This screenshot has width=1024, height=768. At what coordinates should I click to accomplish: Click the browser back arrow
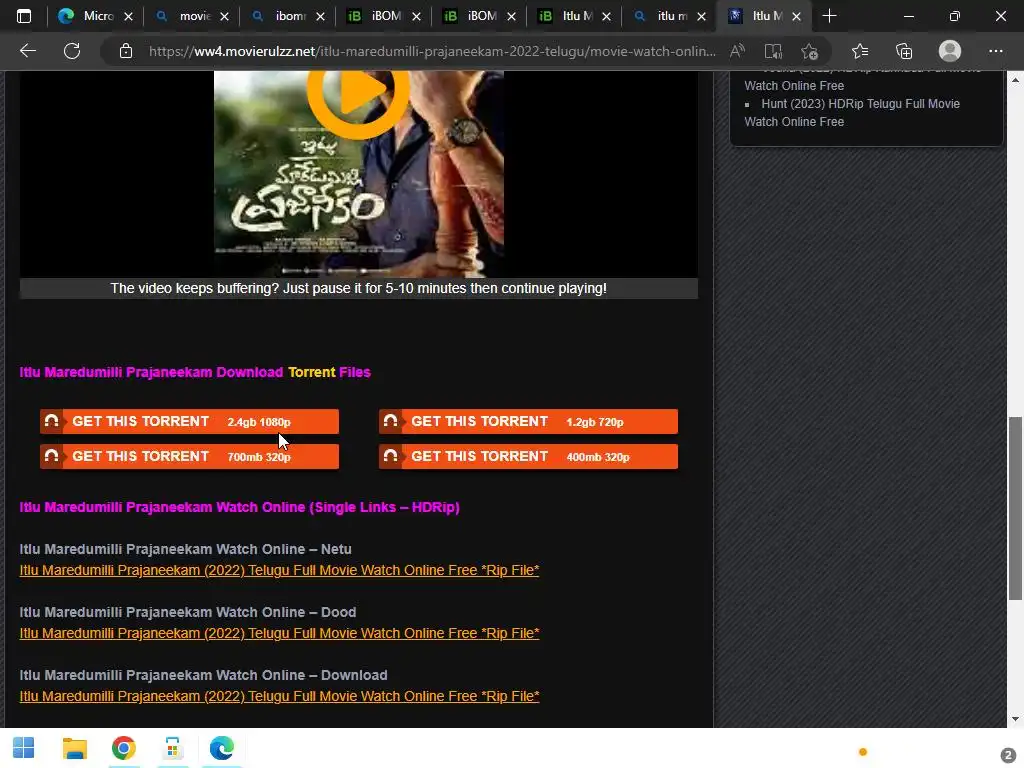click(x=27, y=51)
